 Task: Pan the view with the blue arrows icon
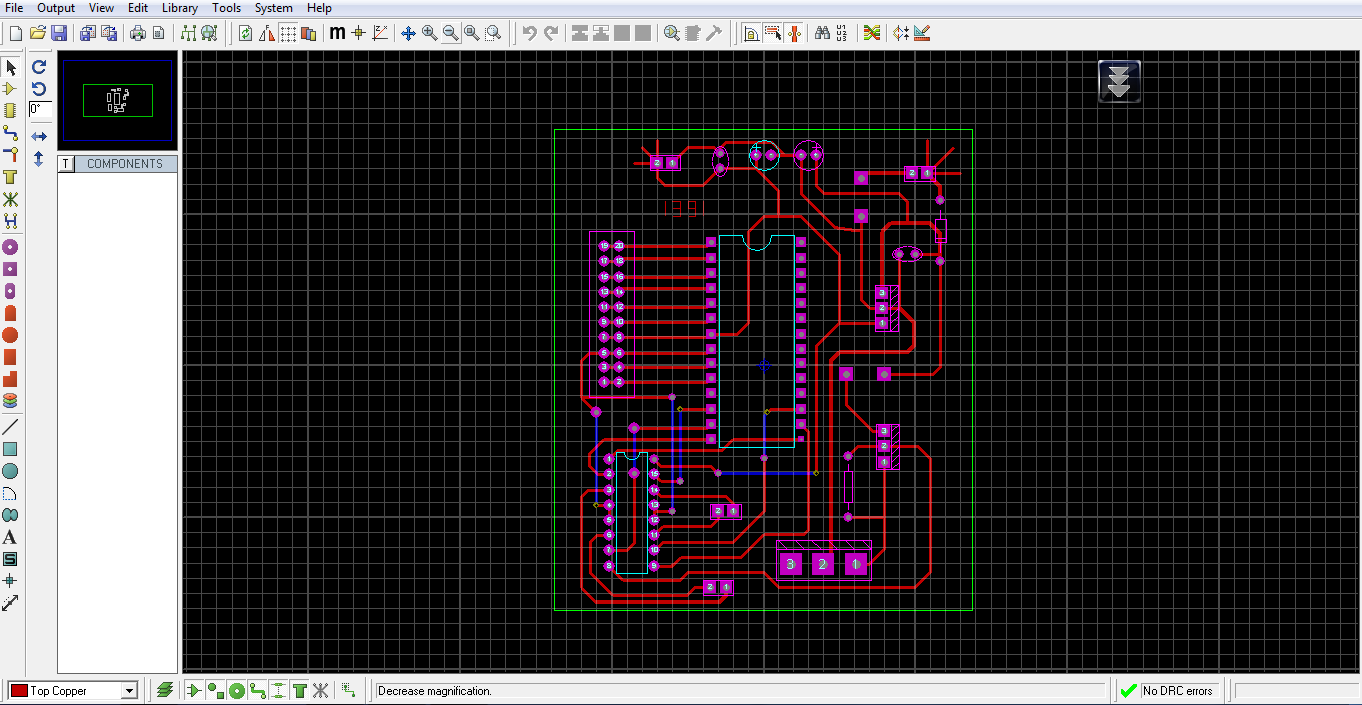[408, 33]
